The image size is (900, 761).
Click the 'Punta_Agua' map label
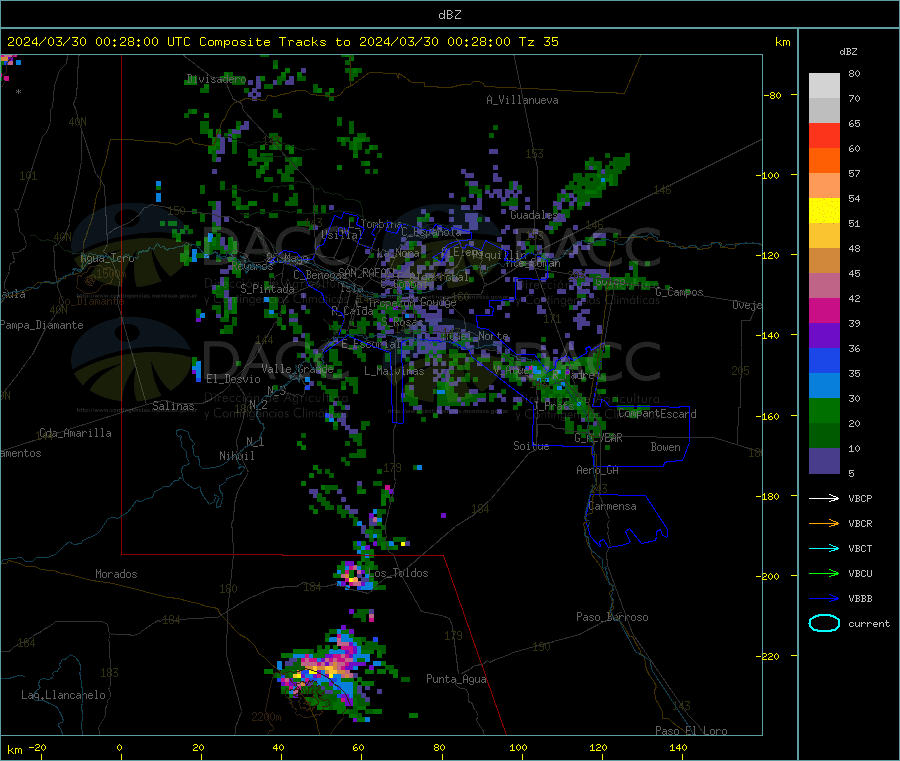(x=456, y=679)
